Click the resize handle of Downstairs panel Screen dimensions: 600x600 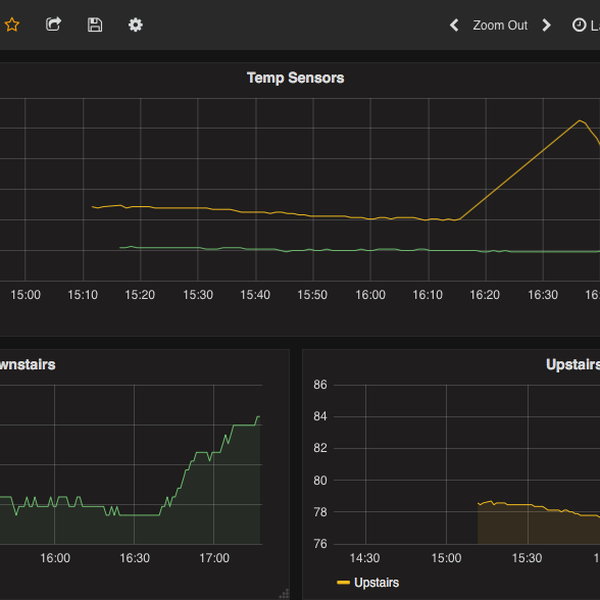tap(283, 593)
